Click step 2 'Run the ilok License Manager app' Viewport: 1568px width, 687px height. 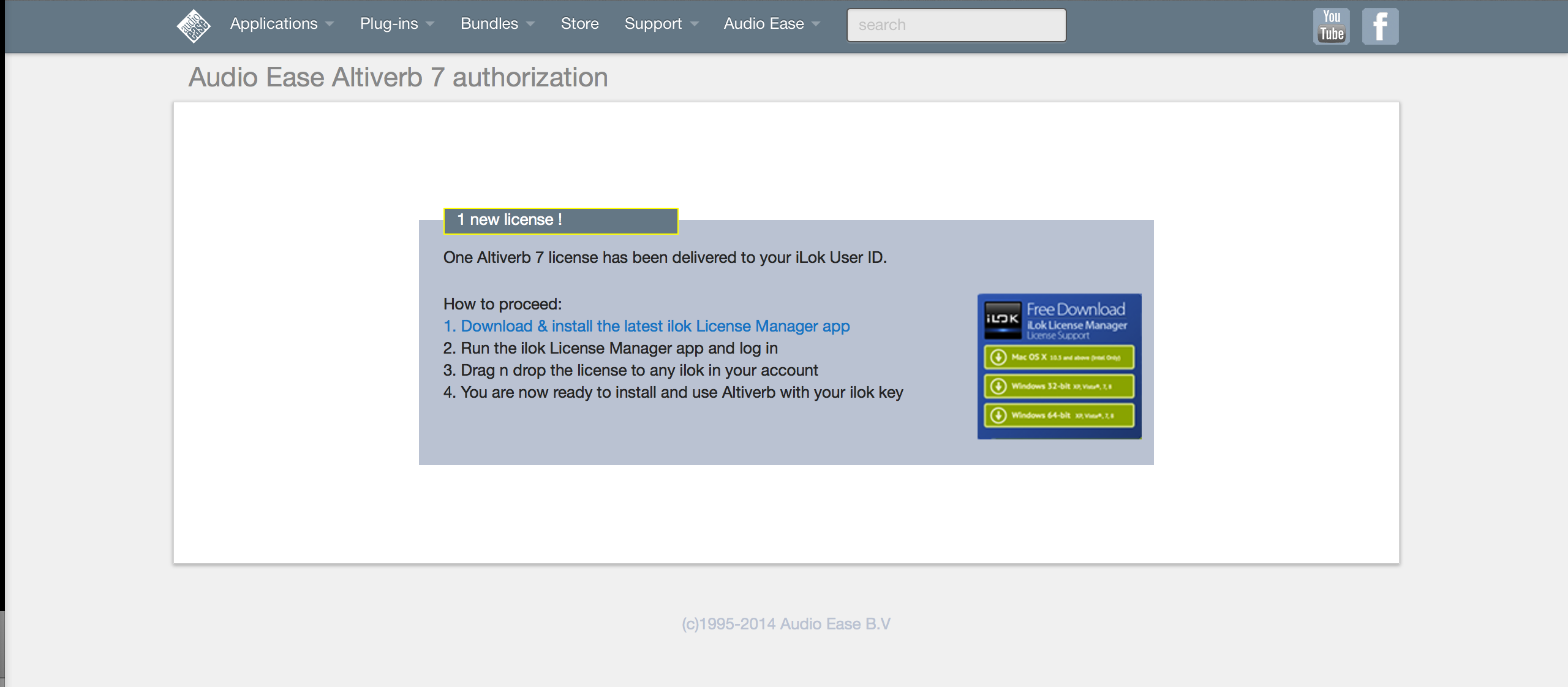pyautogui.click(x=611, y=349)
